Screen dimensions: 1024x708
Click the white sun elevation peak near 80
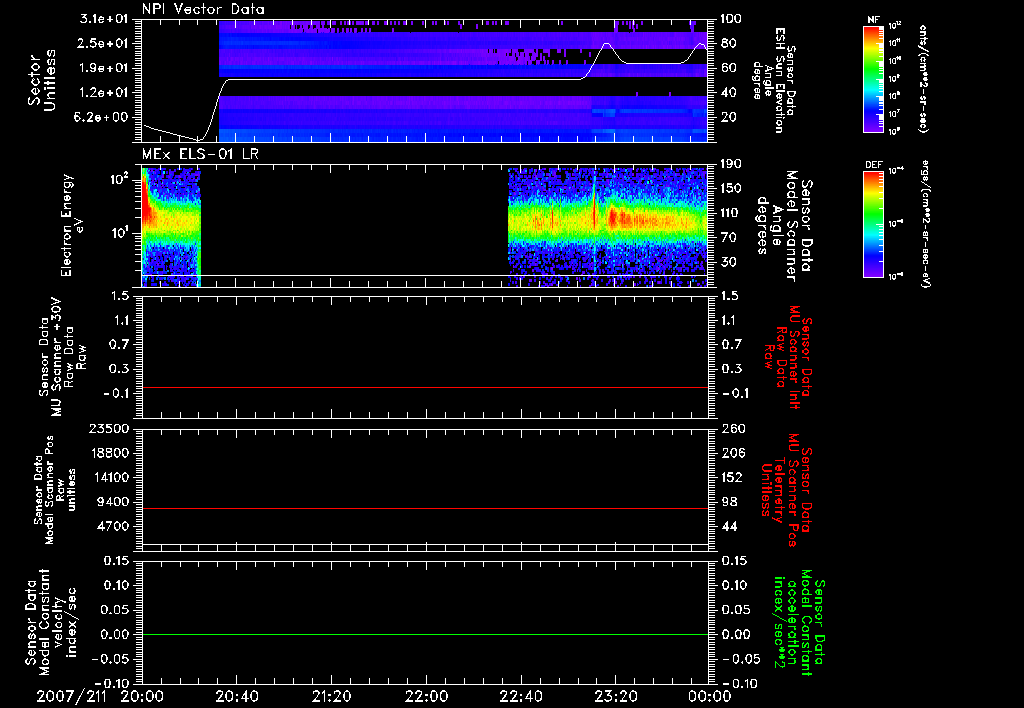tap(607, 44)
